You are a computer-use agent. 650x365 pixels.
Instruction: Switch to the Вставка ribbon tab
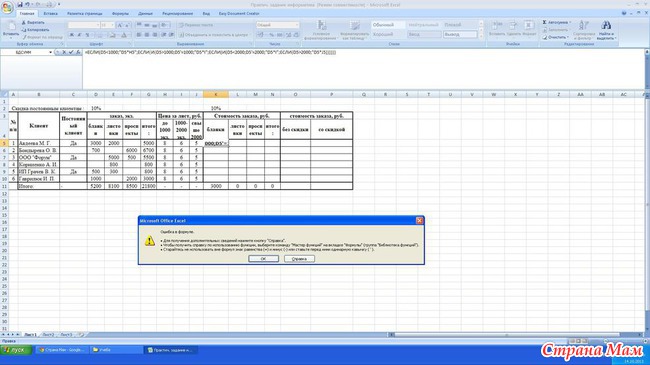[51, 14]
